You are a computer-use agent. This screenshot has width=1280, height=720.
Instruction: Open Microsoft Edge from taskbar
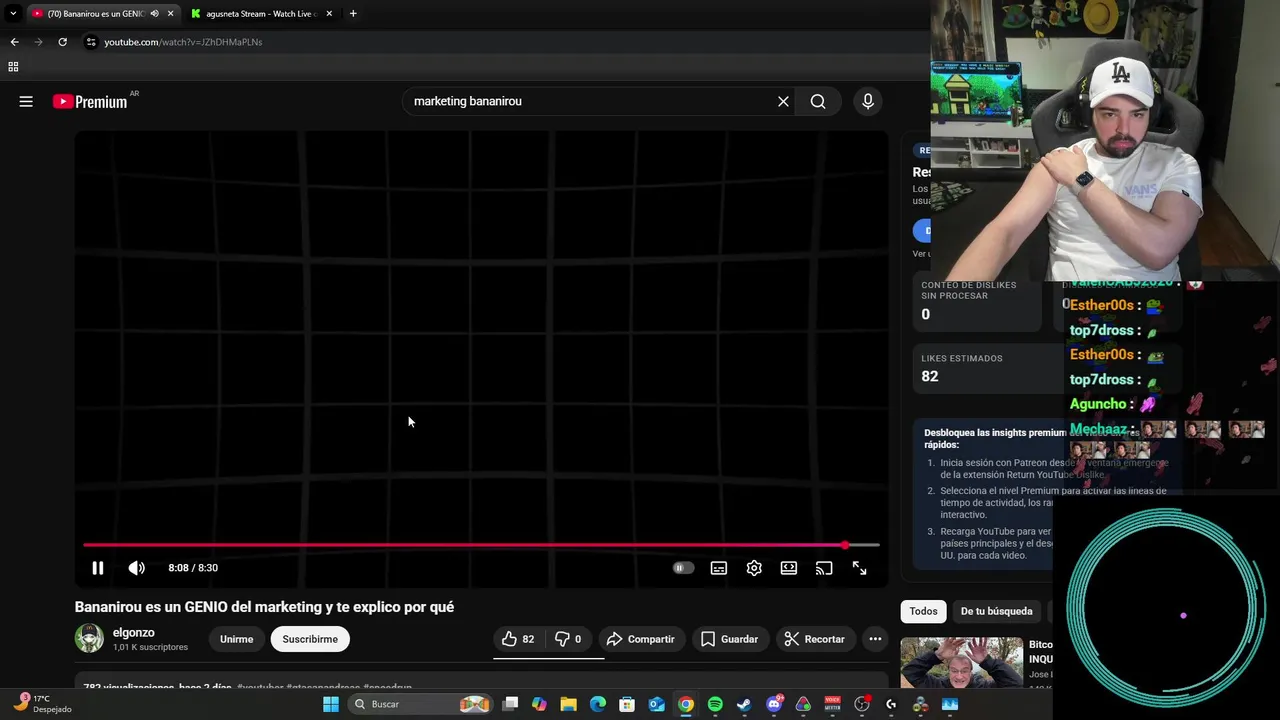tap(598, 704)
